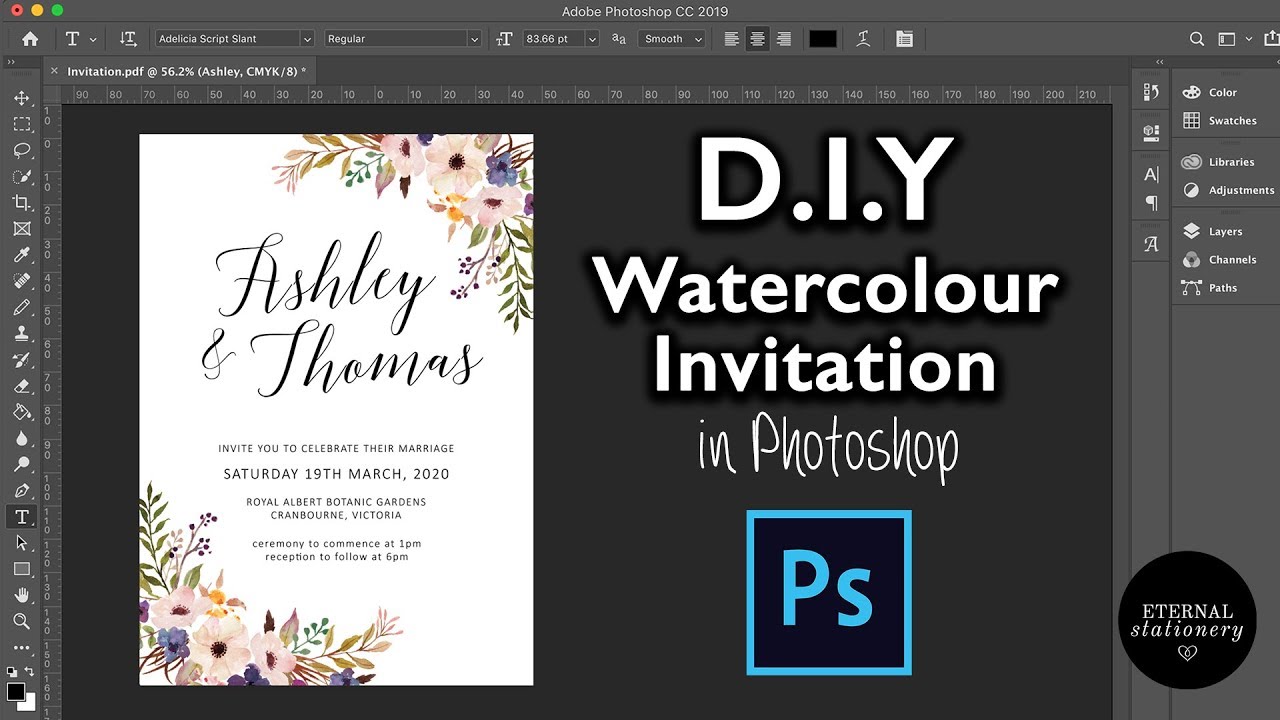1280x720 pixels.
Task: Open the Paragraph panel icon
Action: click(1151, 203)
